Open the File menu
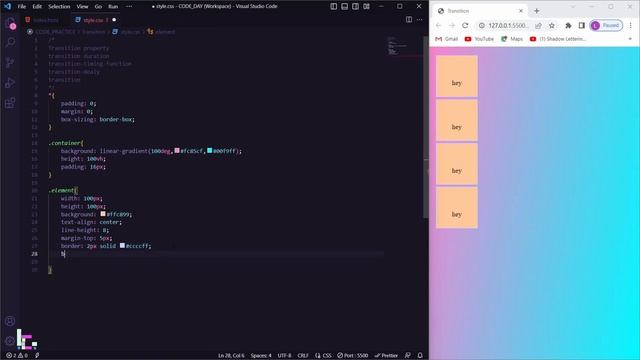Image resolution: width=640 pixels, height=360 pixels. point(22,7)
